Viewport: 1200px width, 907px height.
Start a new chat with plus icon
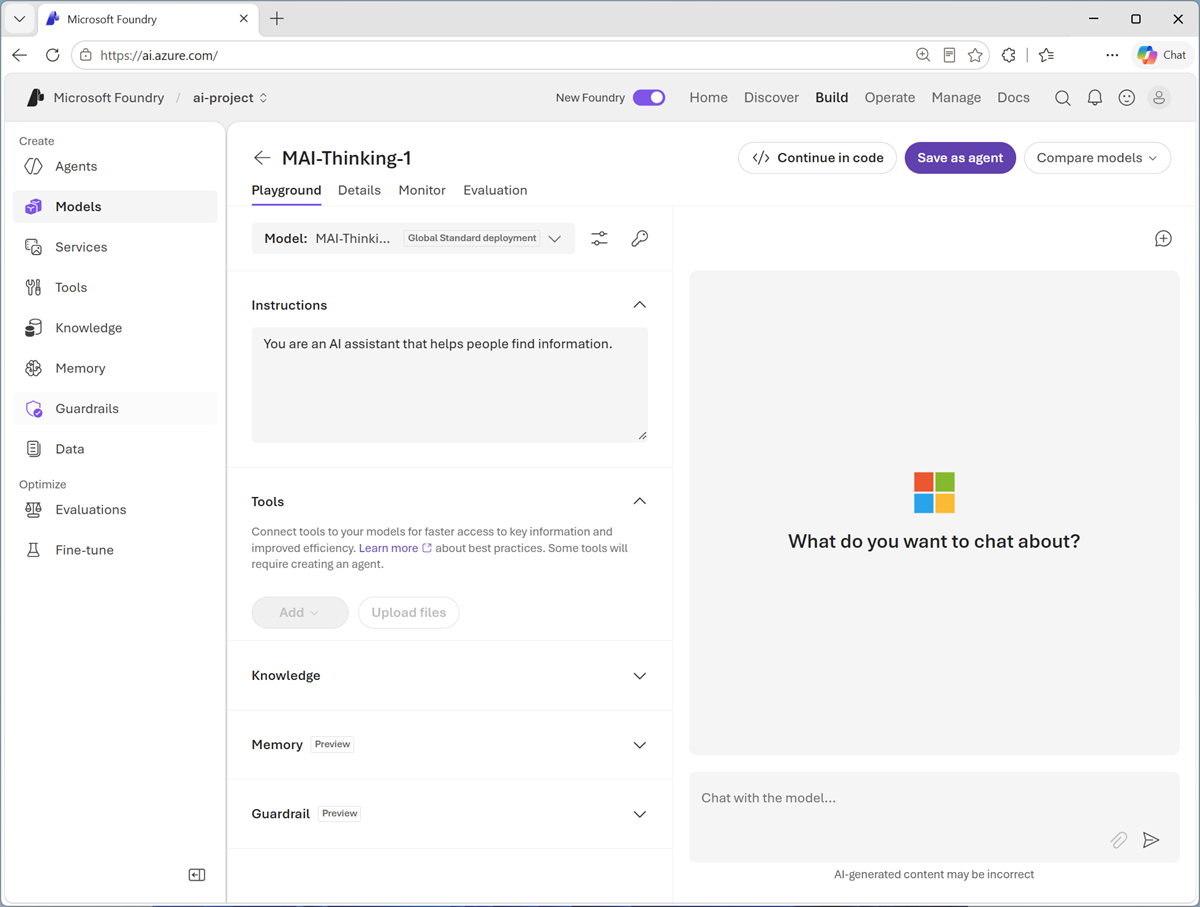point(1163,238)
